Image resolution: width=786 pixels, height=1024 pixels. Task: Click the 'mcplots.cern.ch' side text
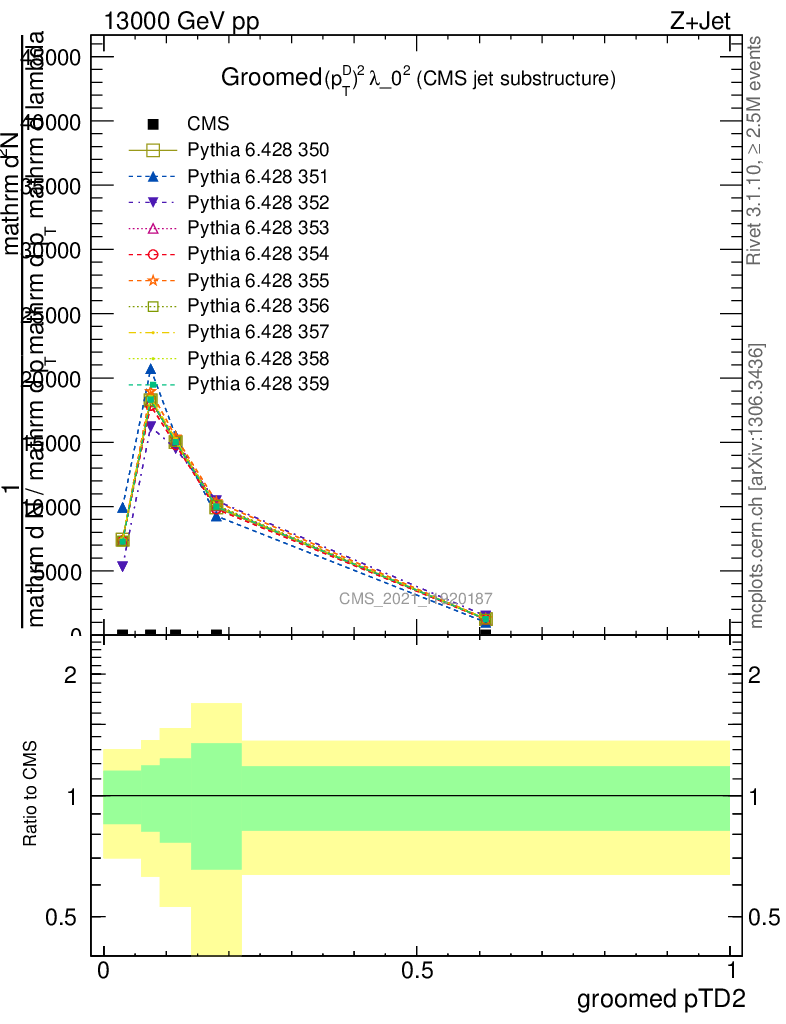click(755, 486)
